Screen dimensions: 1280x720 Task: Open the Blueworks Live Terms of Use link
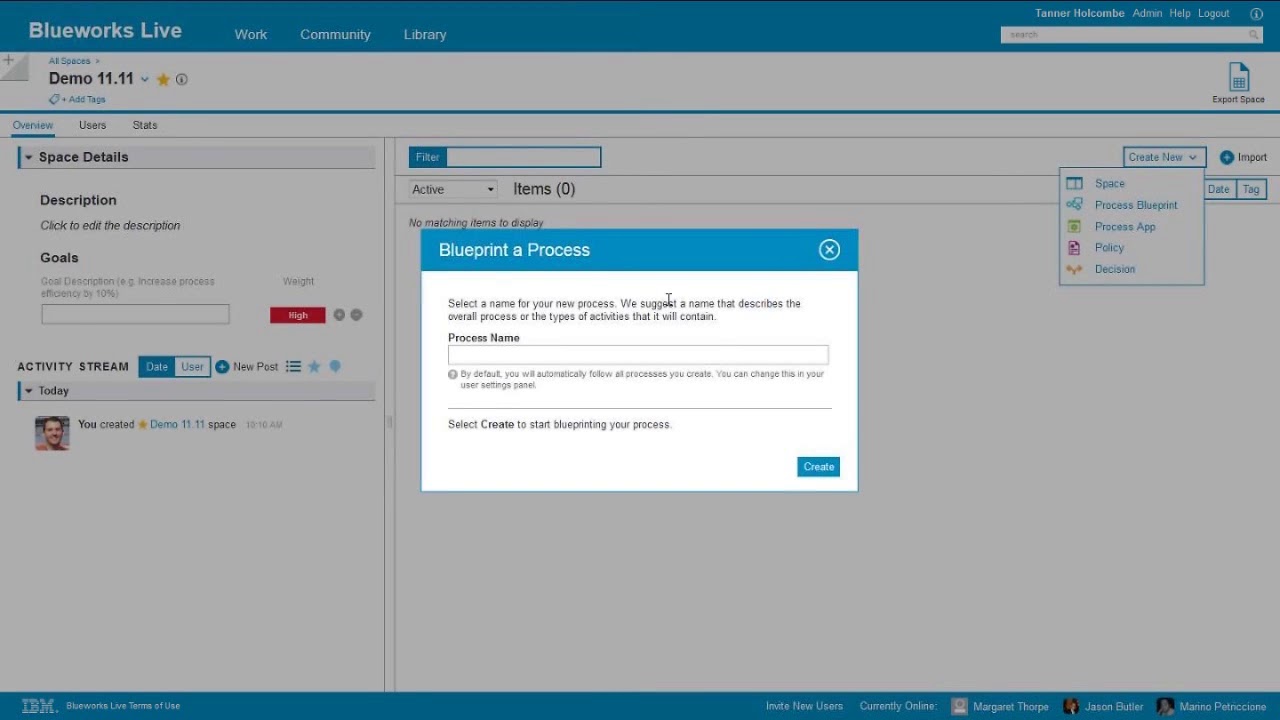point(123,706)
